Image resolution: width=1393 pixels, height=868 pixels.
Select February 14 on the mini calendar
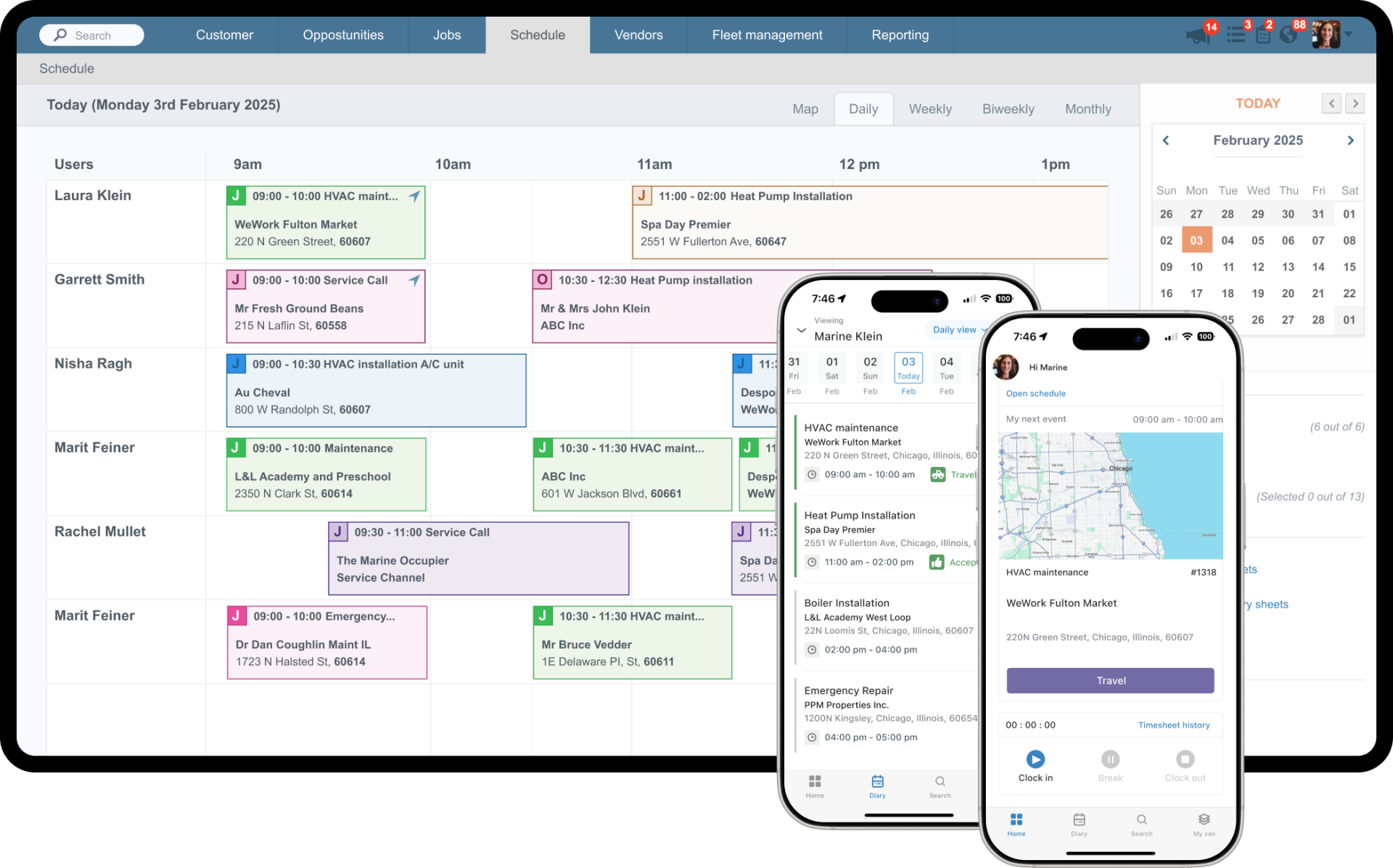pos(1319,267)
